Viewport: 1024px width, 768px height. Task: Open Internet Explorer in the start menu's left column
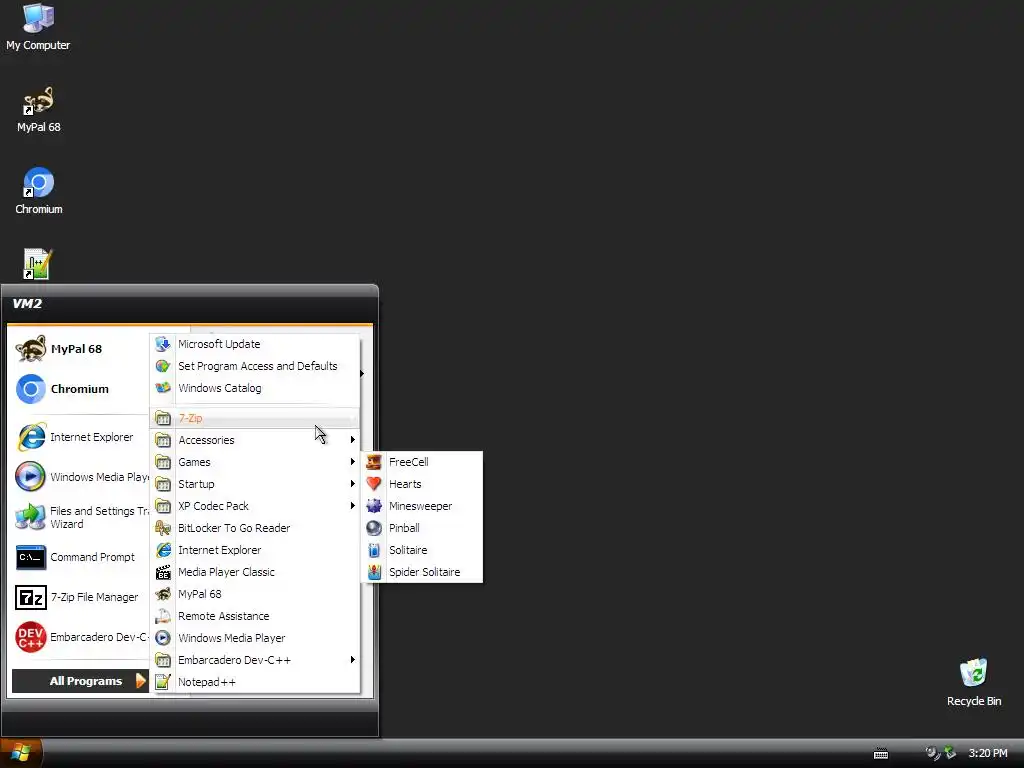pyautogui.click(x=80, y=437)
